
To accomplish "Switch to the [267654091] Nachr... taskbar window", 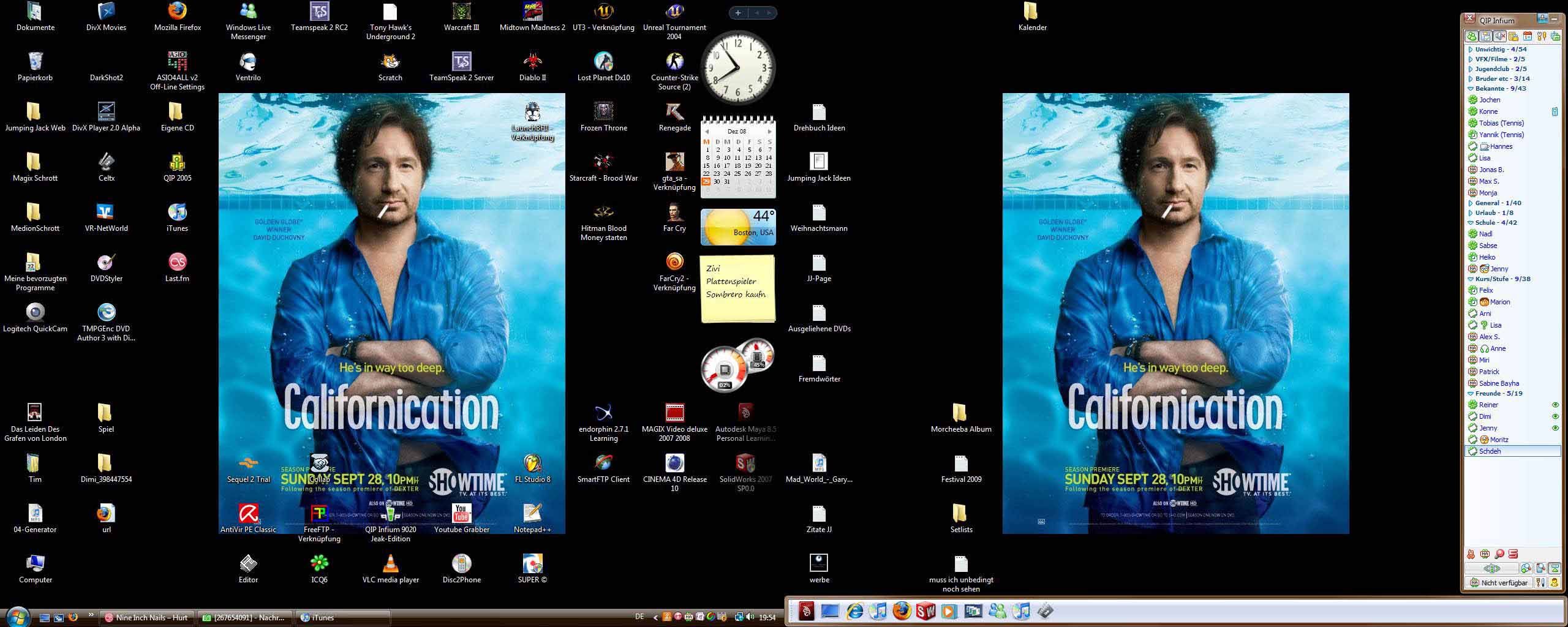I will tap(244, 618).
